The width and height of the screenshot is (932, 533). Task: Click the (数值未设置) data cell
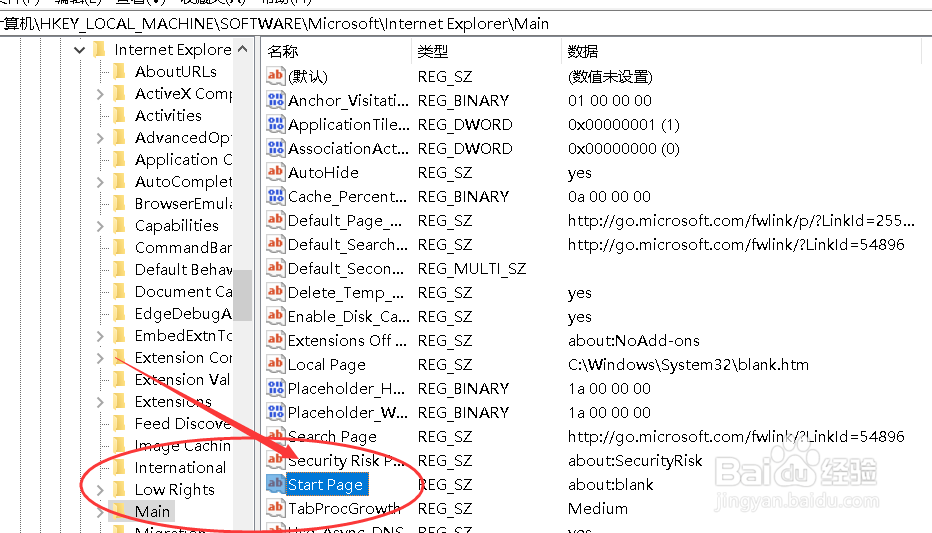tap(610, 77)
